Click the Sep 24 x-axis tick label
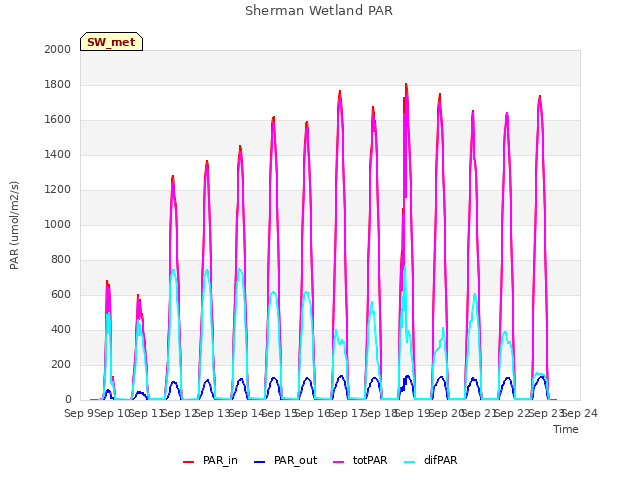Screen dimensions: 640x480 click(x=580, y=413)
